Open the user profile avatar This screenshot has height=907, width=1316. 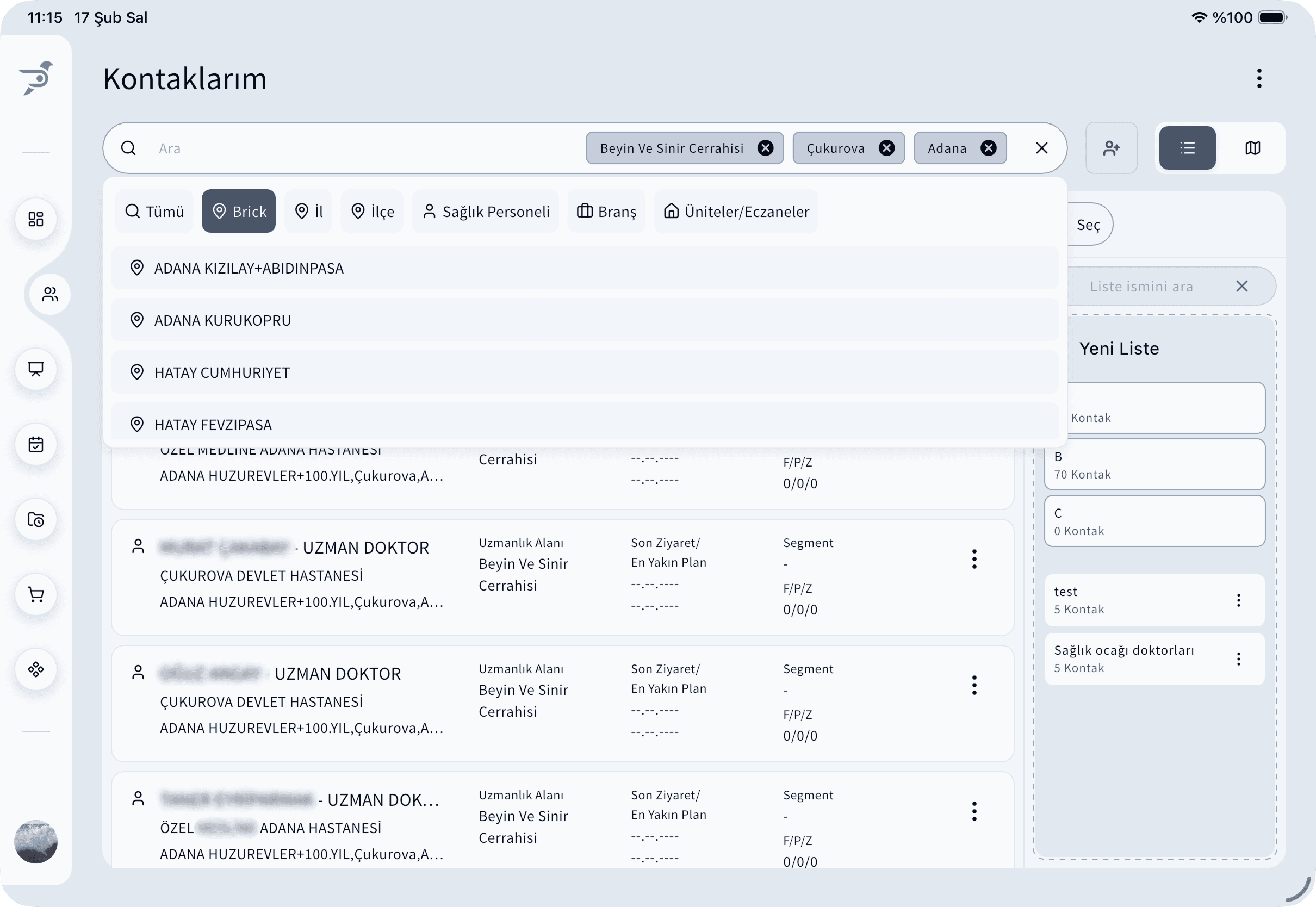36,842
